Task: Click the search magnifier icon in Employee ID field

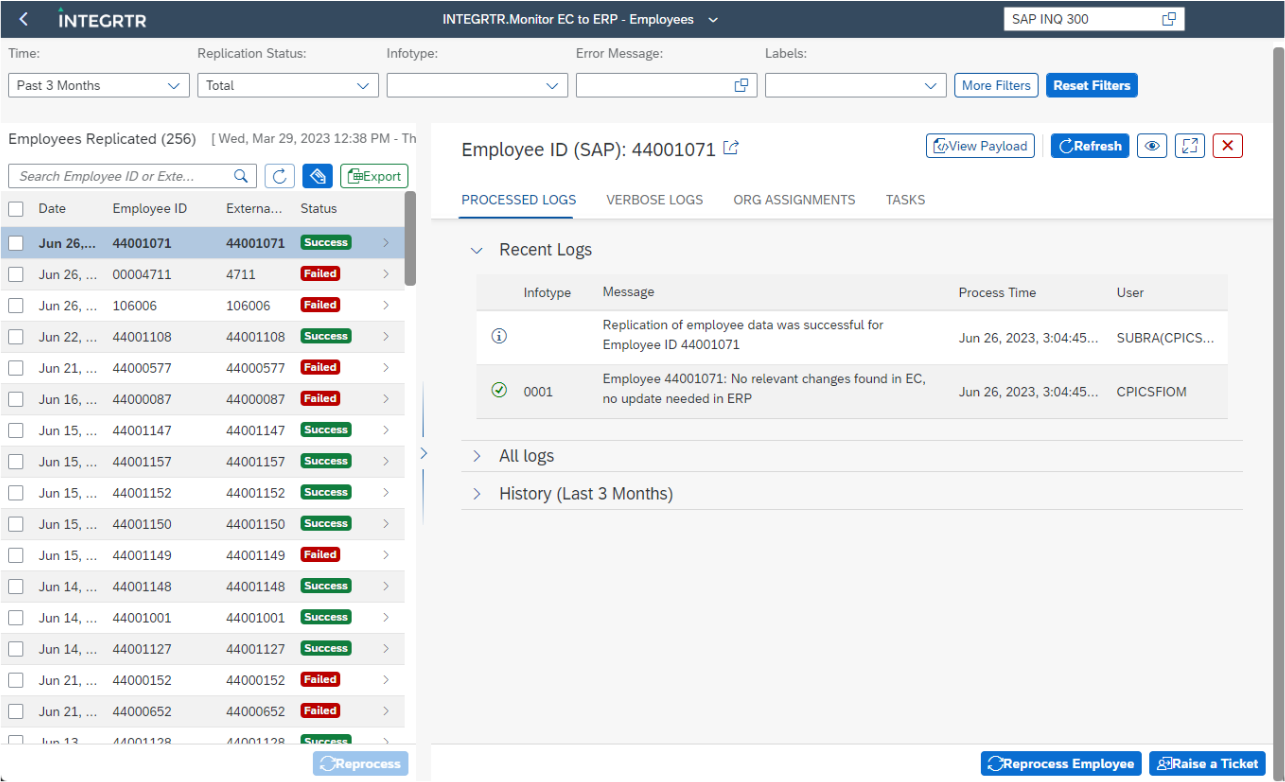Action: pos(241,176)
